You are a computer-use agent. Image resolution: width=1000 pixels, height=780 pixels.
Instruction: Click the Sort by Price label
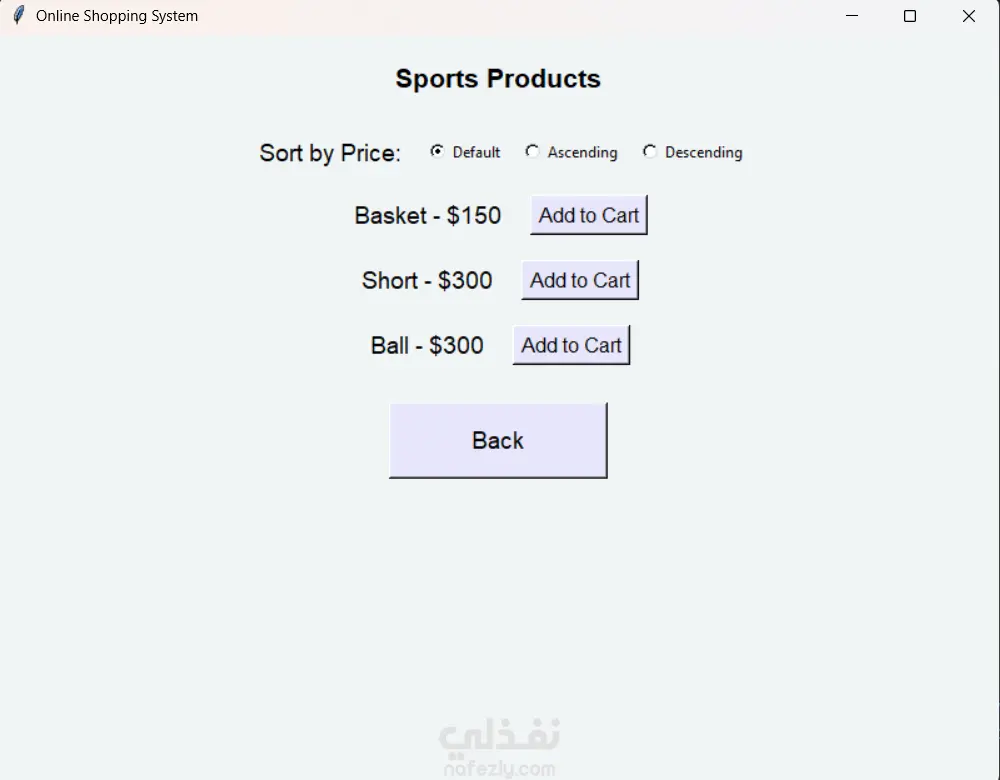tap(330, 153)
